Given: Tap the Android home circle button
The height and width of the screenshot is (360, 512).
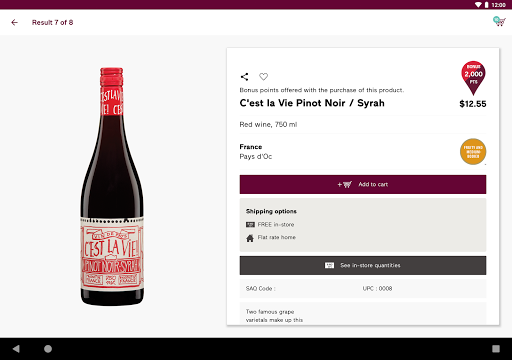Looking at the screenshot, I should pos(48,349).
